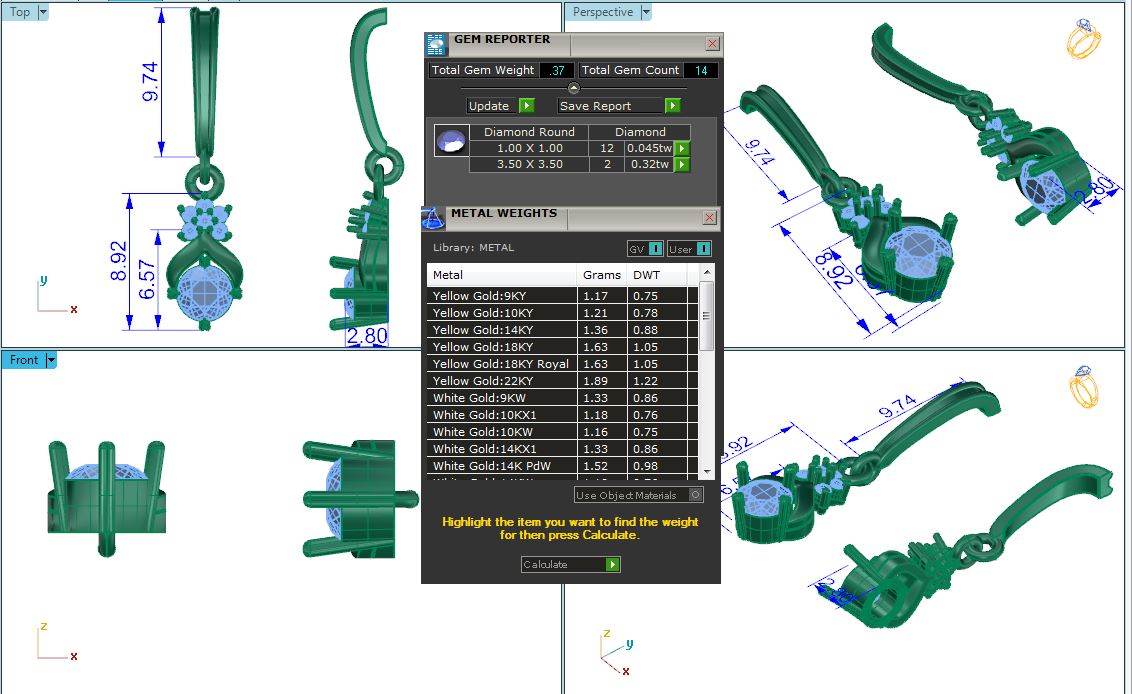Enable Use Object Materials option
1132x694 pixels.
click(696, 495)
